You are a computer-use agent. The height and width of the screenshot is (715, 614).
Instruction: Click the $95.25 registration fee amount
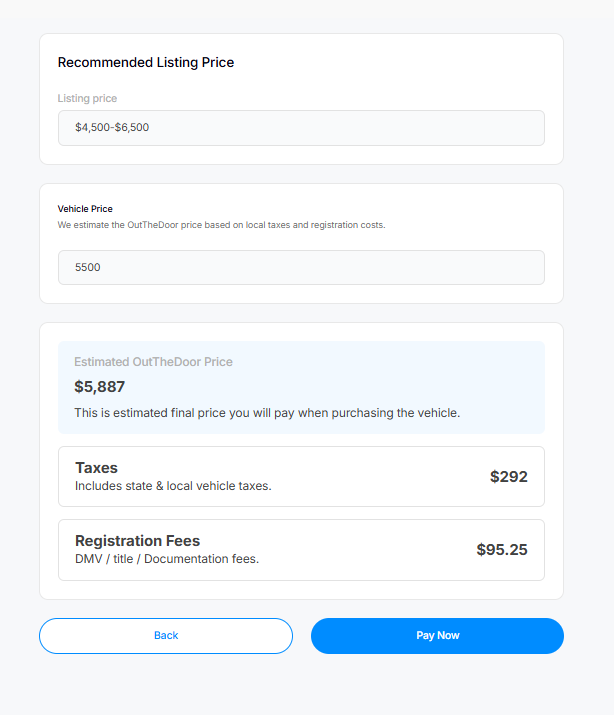click(x=501, y=550)
